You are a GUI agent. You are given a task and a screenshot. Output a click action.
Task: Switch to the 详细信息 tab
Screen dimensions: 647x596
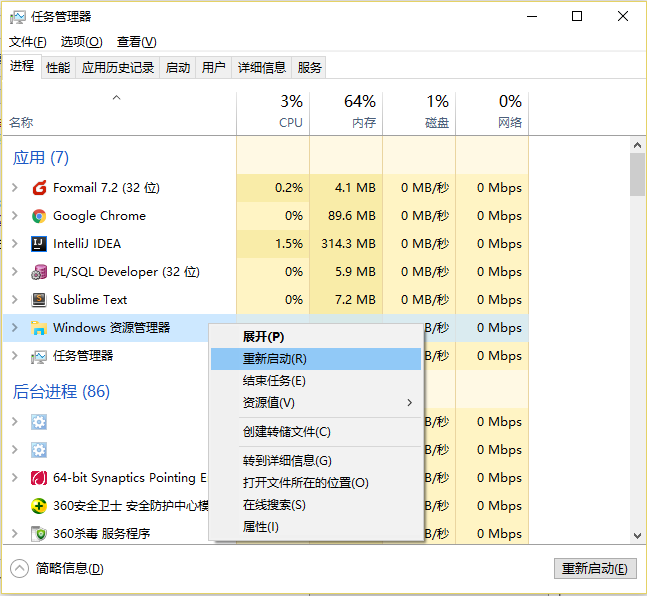click(262, 67)
